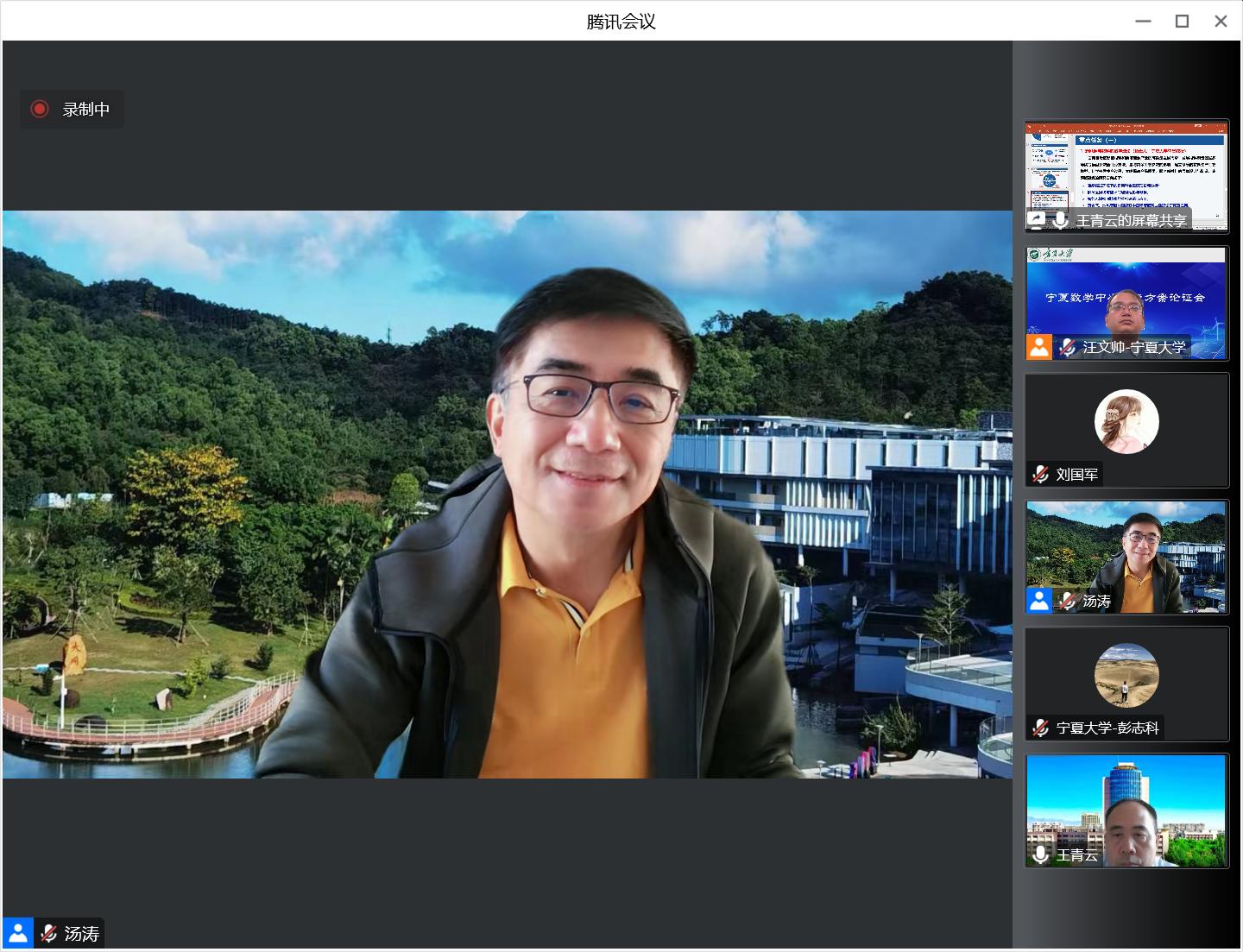Select 宁夏大学-彭志科's desert avatar
The height and width of the screenshot is (952, 1243).
pos(1126,675)
